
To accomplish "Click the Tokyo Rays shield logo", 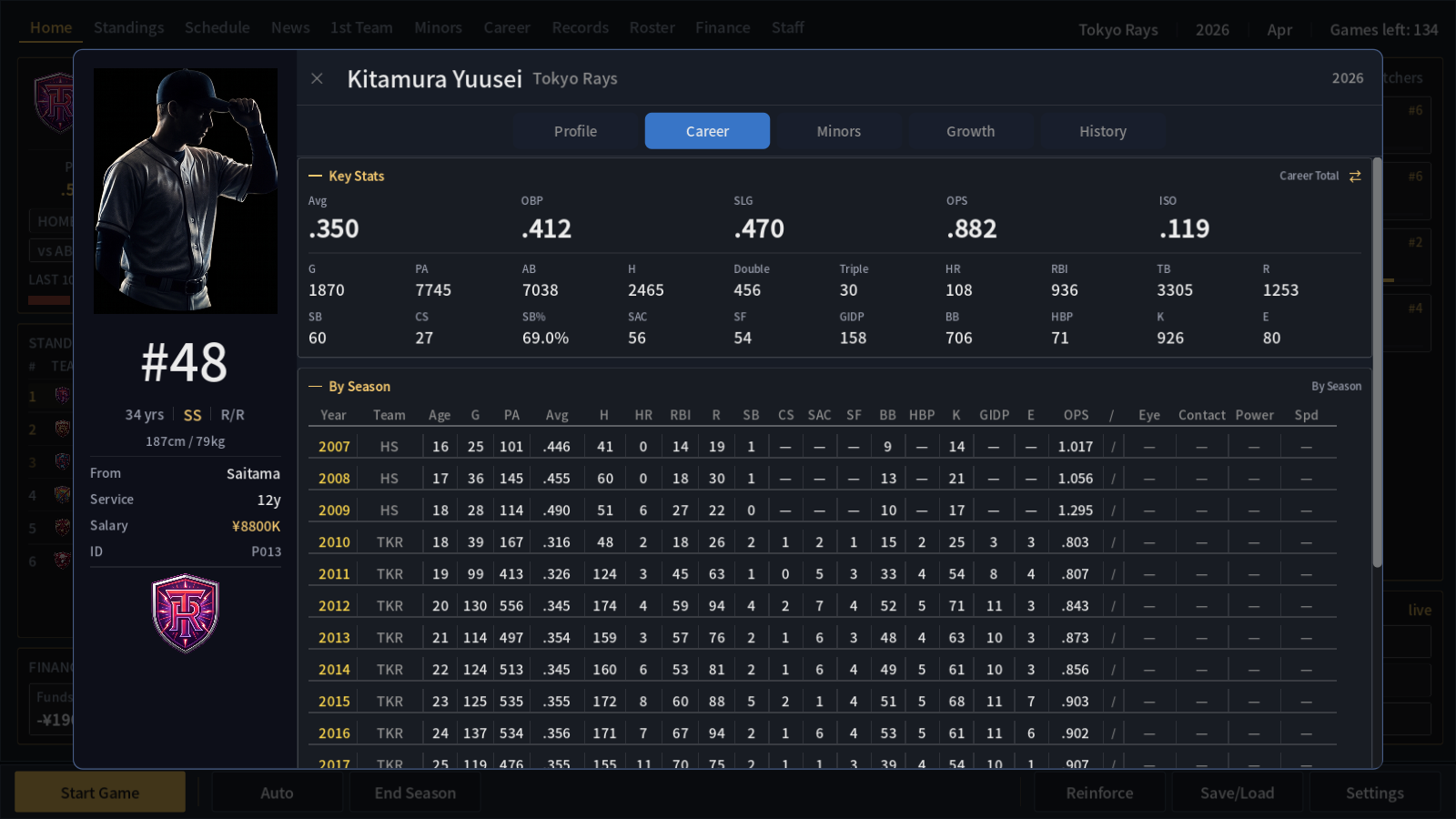I will (186, 613).
